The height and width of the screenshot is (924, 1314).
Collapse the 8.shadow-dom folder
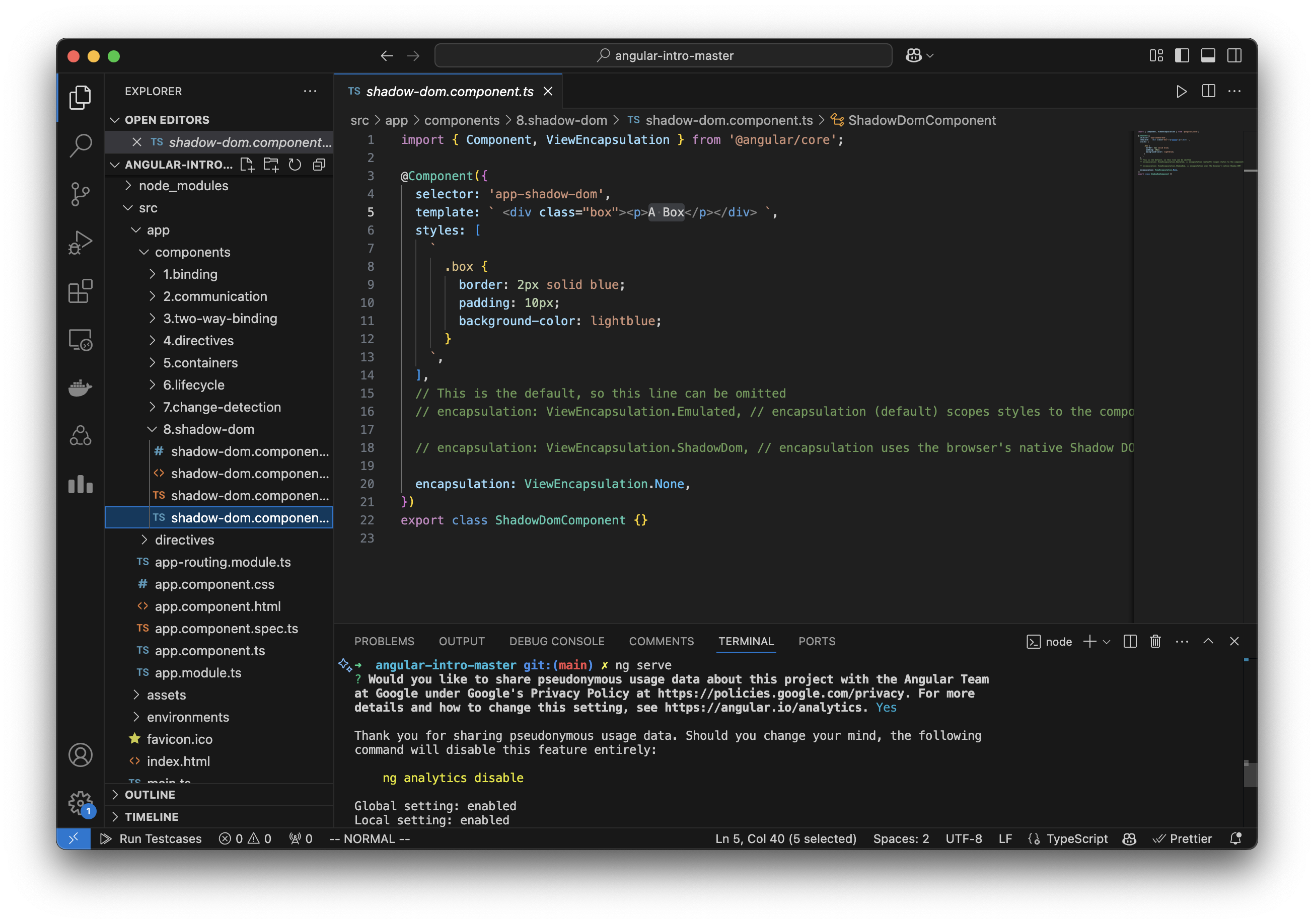tap(218, 430)
